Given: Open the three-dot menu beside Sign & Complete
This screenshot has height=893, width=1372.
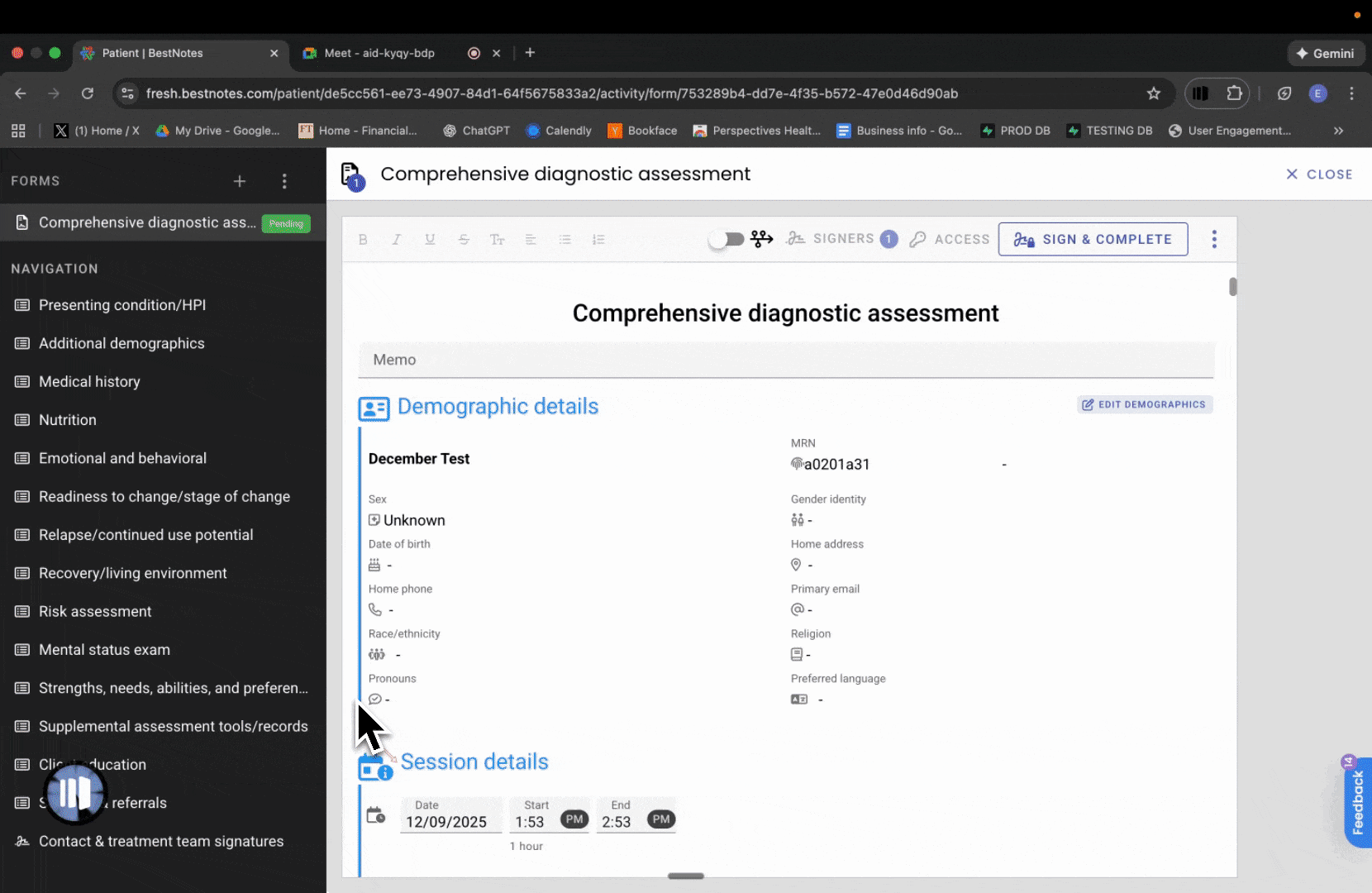Looking at the screenshot, I should click(1214, 239).
